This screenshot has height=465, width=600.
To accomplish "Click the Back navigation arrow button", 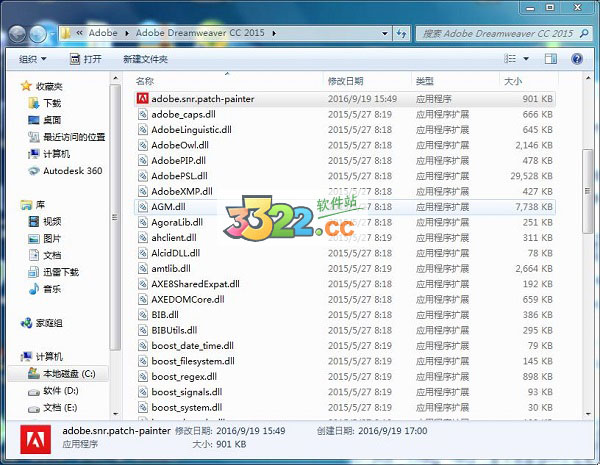I will [17, 34].
